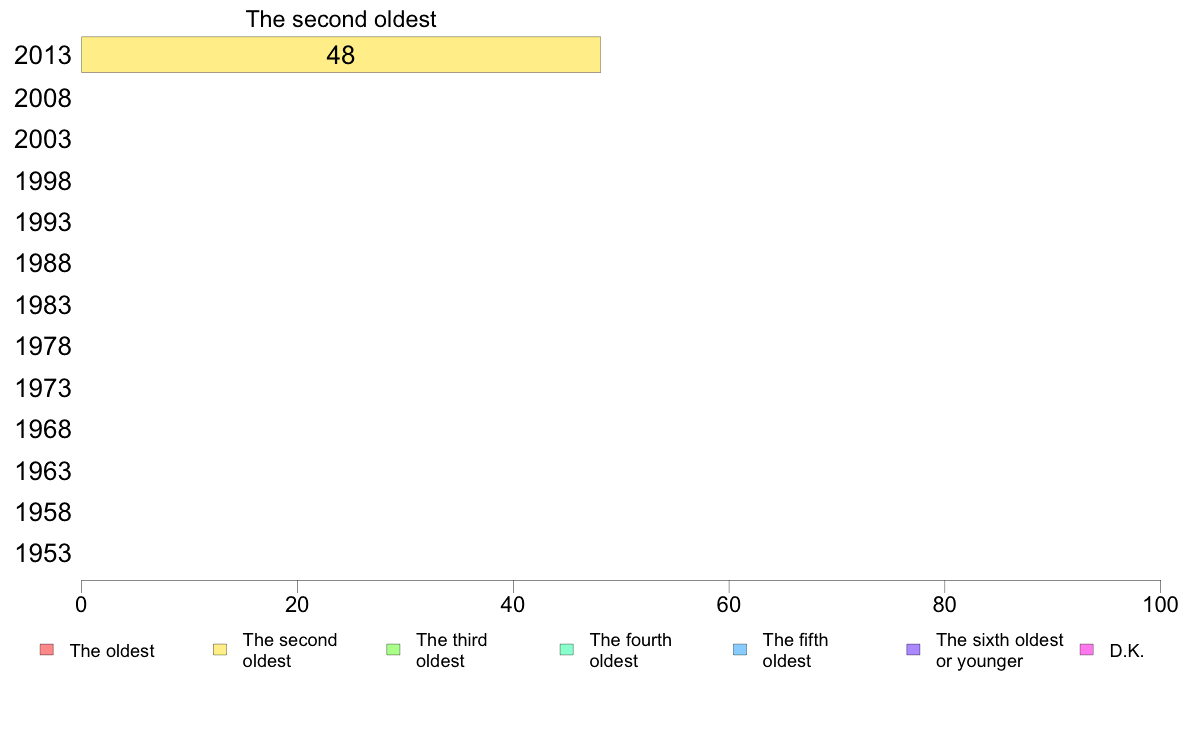The height and width of the screenshot is (736, 1188).
Task: Click the 'The fifth oldest' legend text
Action: pyautogui.click(x=796, y=650)
